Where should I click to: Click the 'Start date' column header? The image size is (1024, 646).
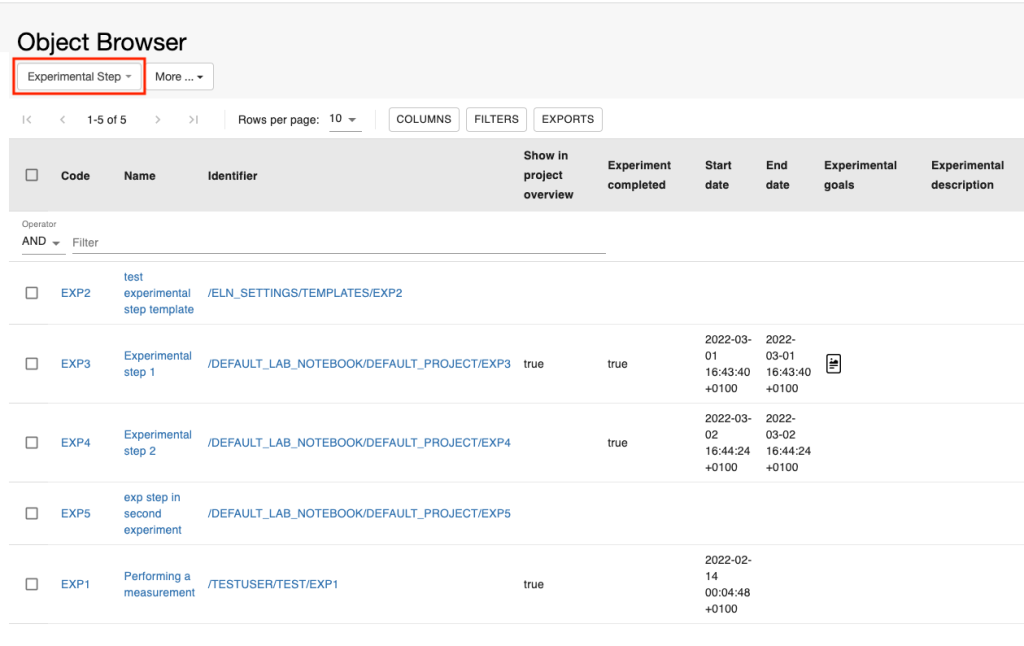click(718, 175)
